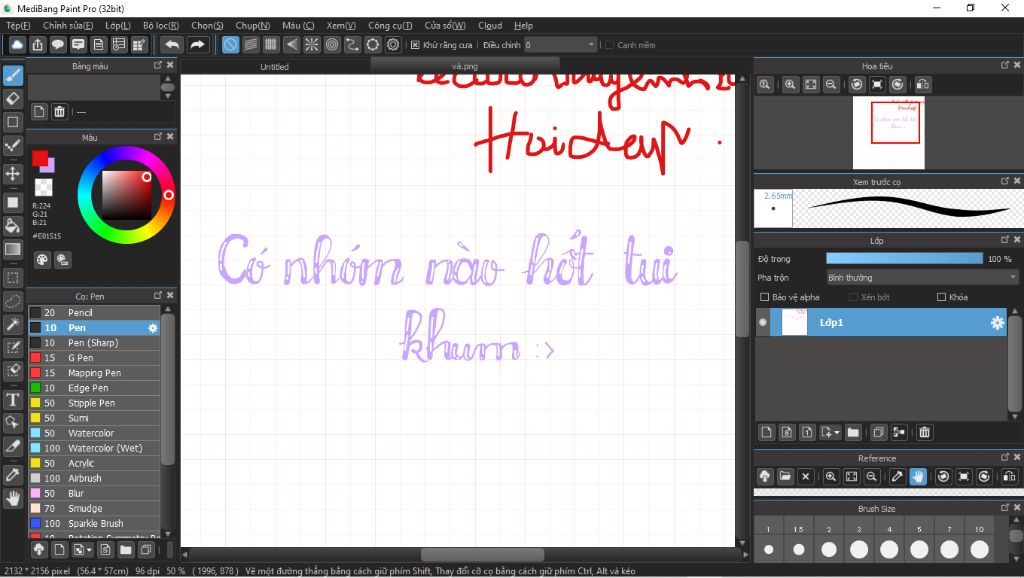The width and height of the screenshot is (1024, 578).
Task: Select the Hand pan tool
Action: [12, 499]
